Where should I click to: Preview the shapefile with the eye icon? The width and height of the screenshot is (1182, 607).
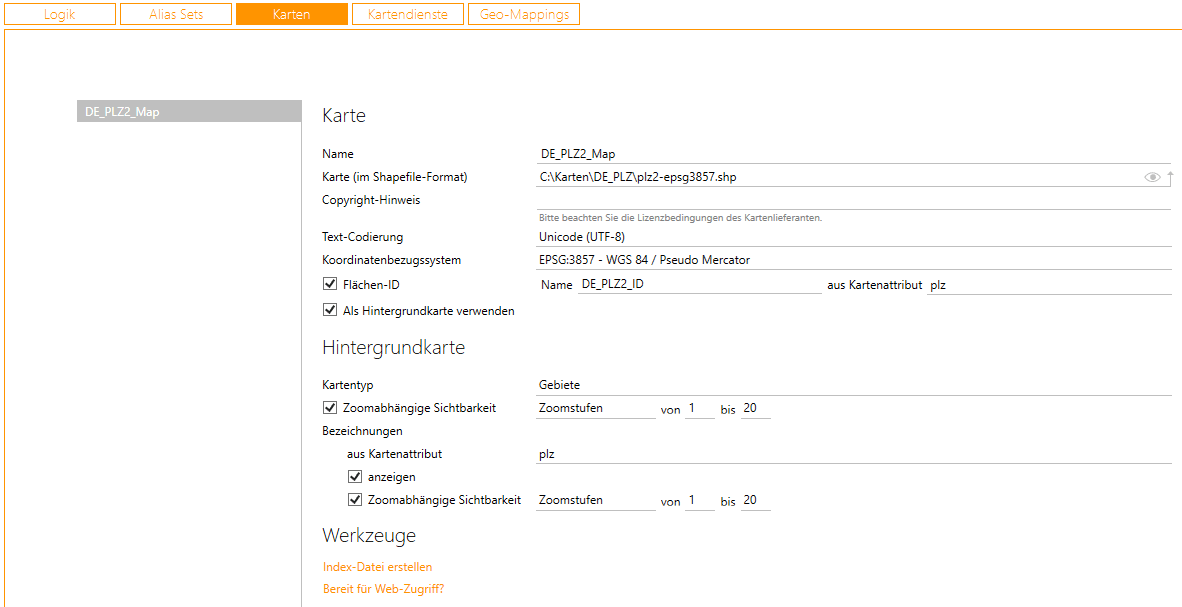[1152, 177]
